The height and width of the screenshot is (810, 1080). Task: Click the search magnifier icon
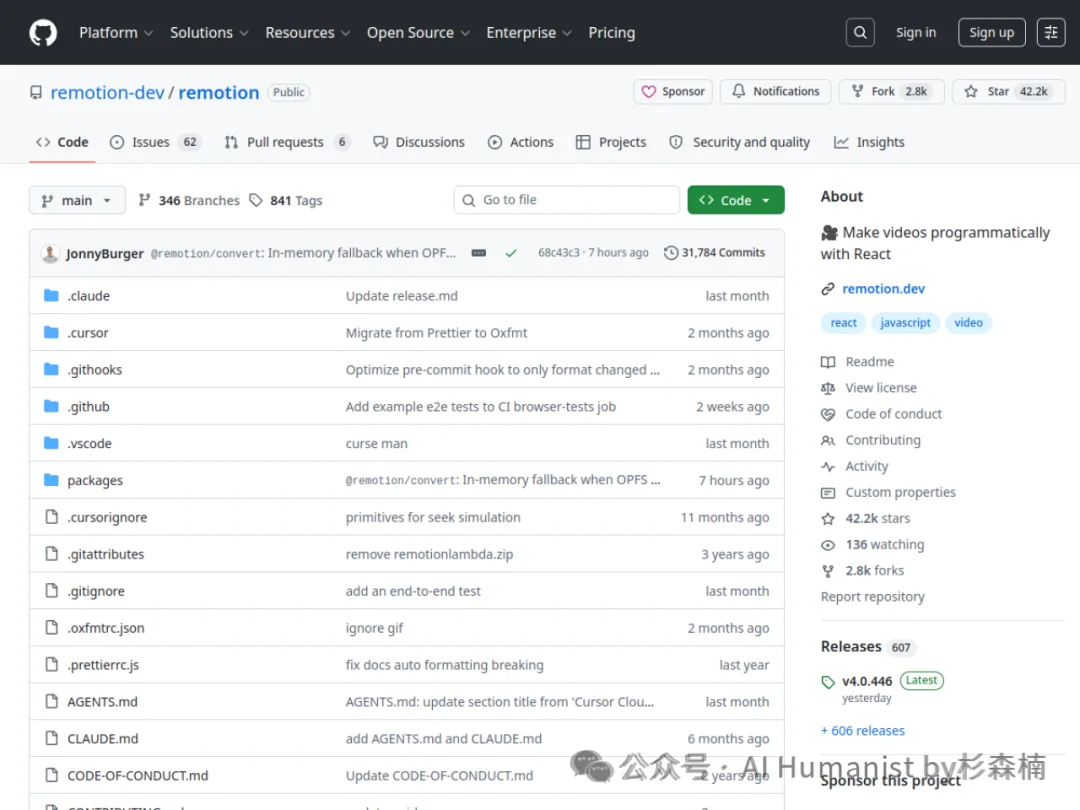pos(860,32)
